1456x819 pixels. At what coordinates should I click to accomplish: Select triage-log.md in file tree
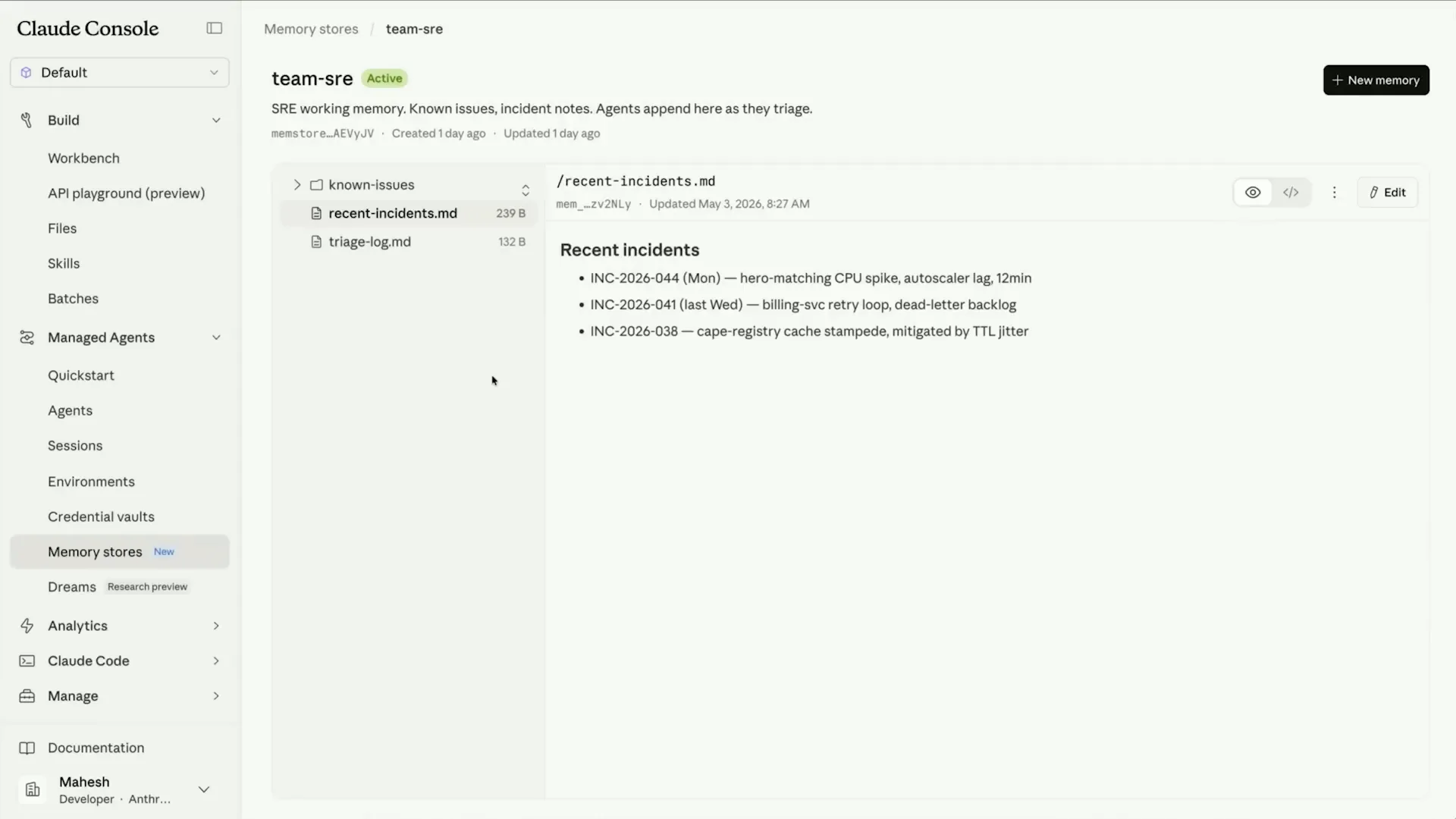tap(409, 242)
